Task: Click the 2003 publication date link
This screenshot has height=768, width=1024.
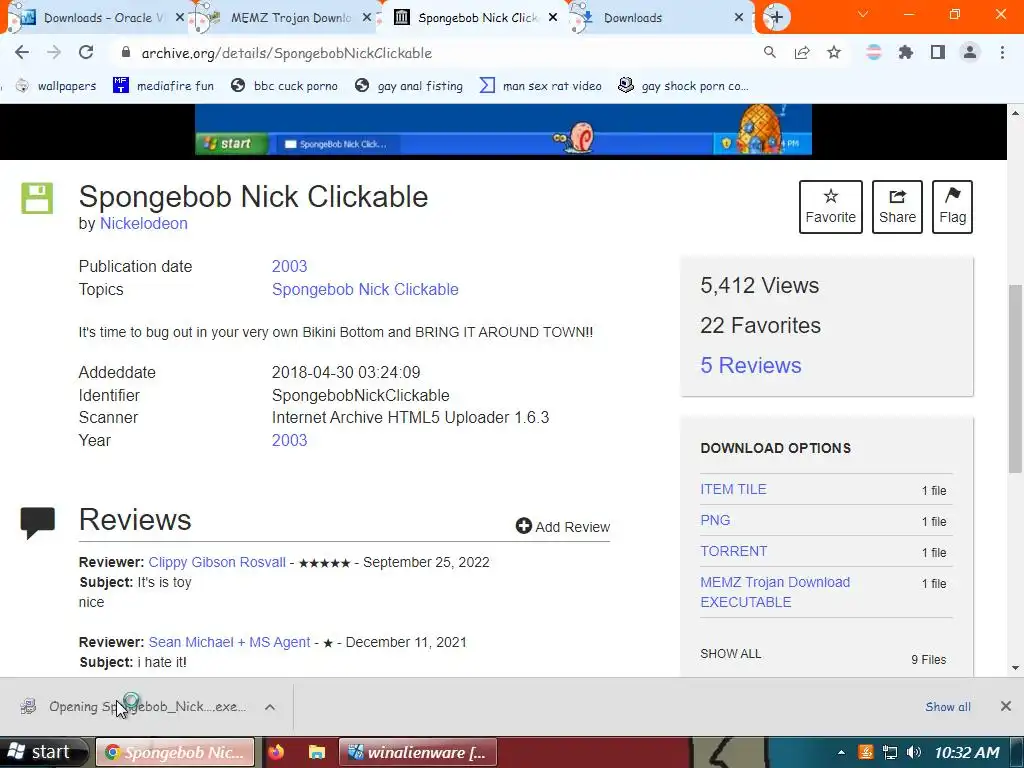Action: click(289, 266)
